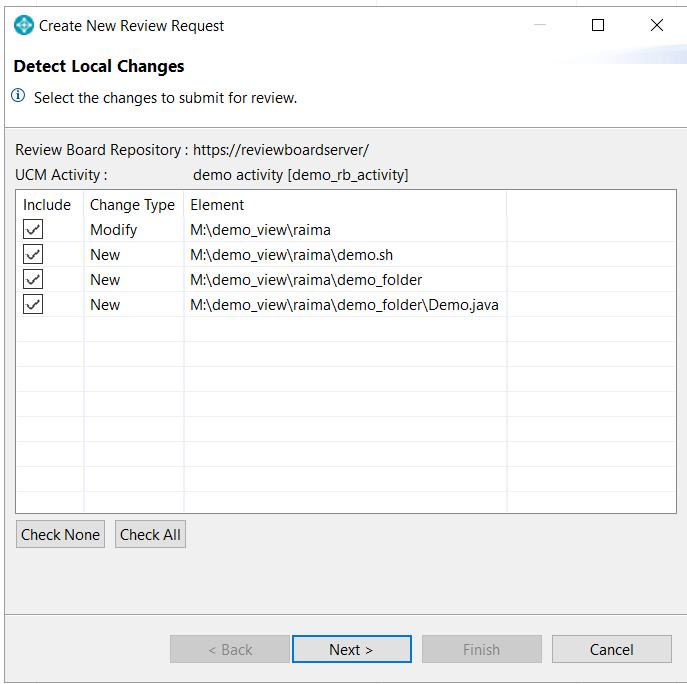Proceed with the Next > button
This screenshot has width=687, height=684.
point(352,649)
